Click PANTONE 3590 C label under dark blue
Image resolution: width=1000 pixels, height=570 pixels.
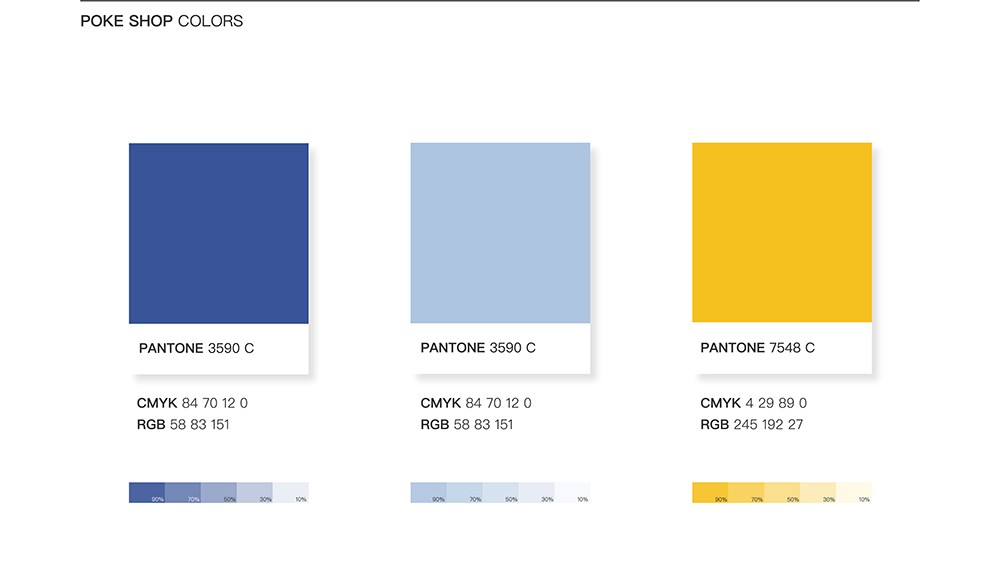pyautogui.click(x=196, y=349)
